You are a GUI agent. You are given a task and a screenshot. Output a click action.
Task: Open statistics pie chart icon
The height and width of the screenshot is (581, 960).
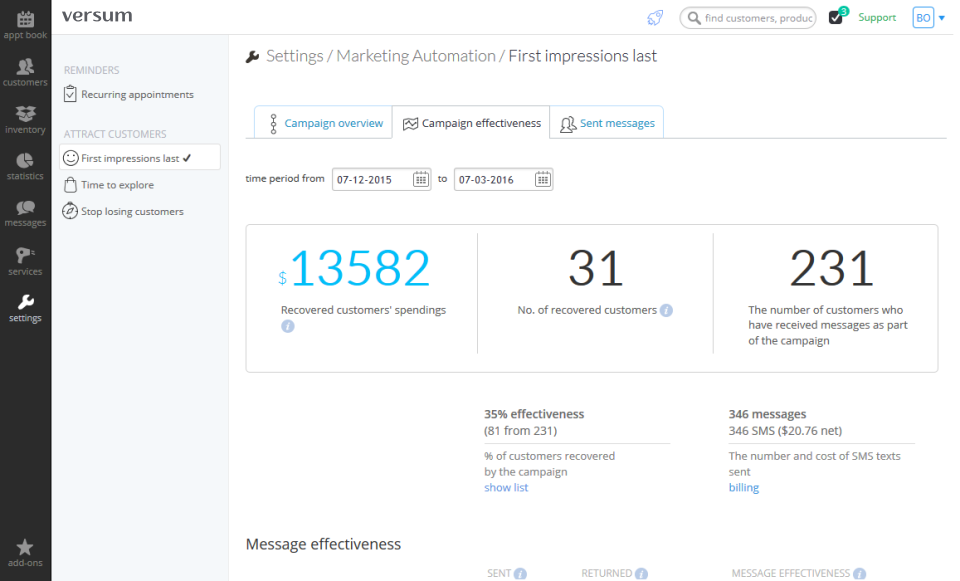(25, 165)
